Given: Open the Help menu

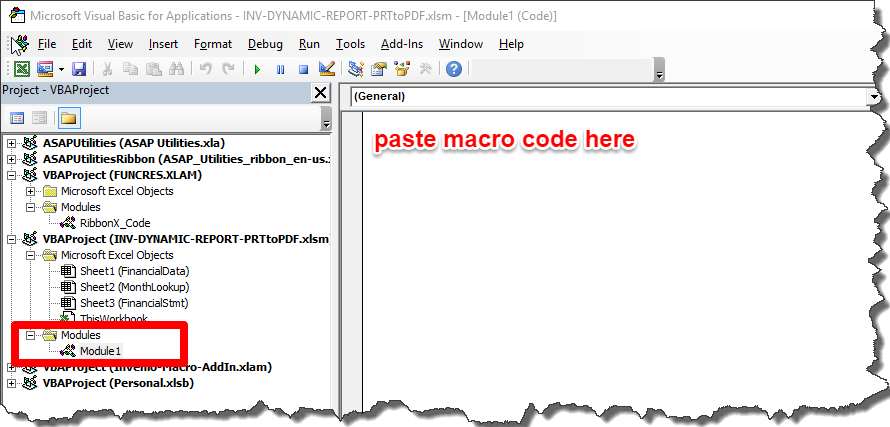Looking at the screenshot, I should (511, 44).
